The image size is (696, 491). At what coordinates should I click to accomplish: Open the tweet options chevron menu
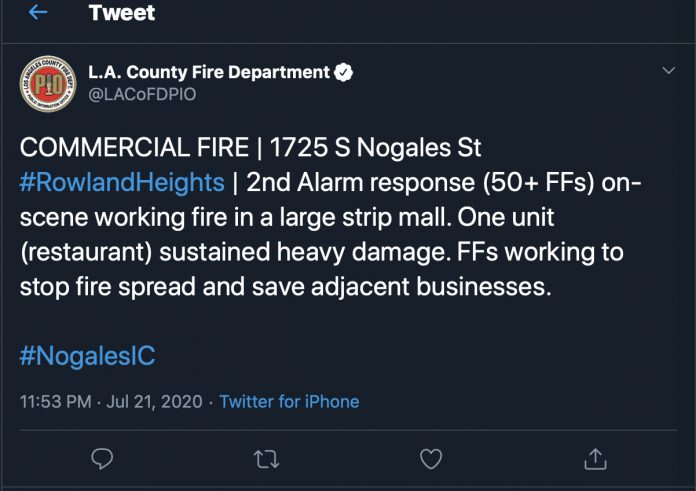[x=668, y=71]
